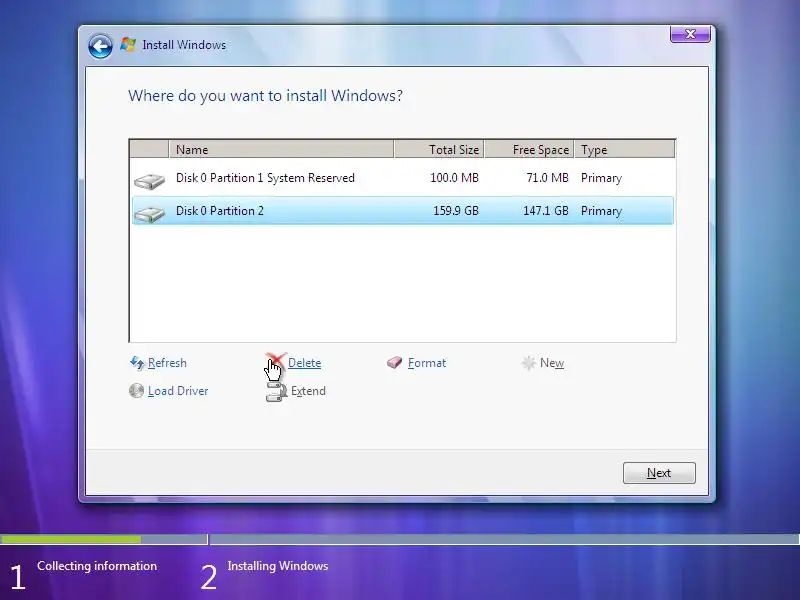The image size is (800, 600).
Task: Click the Delete link
Action: [305, 363]
